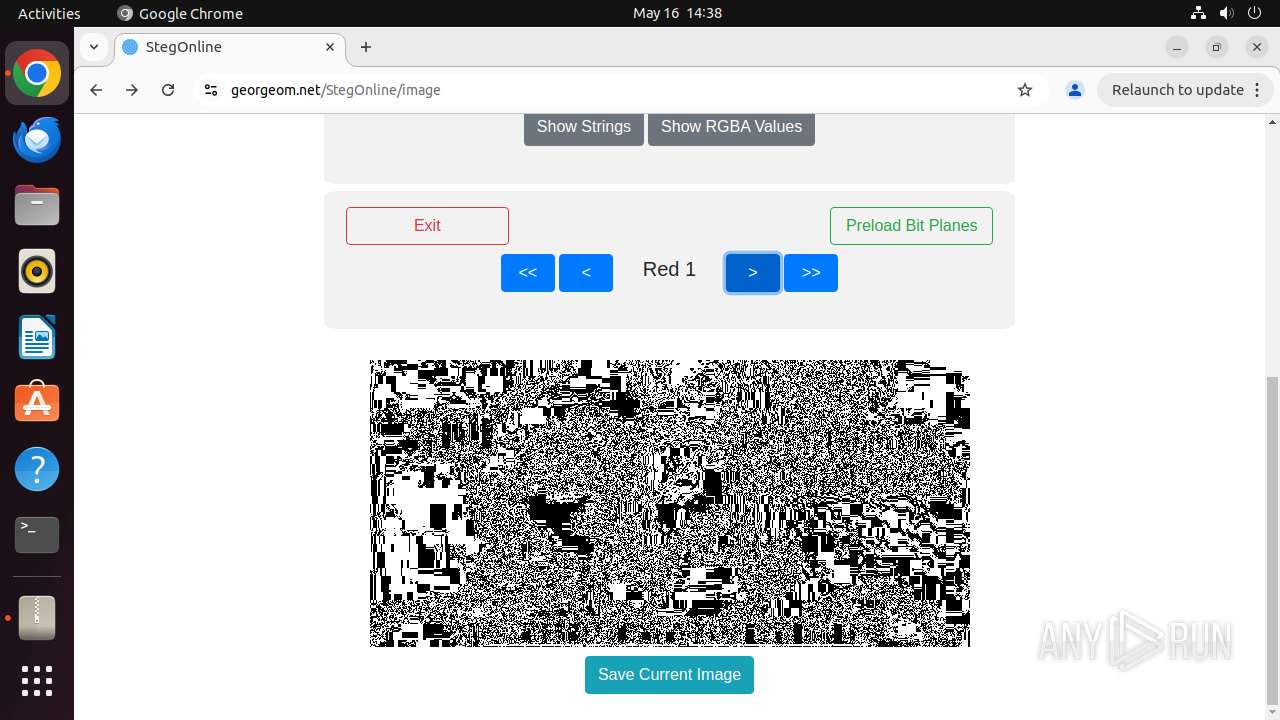The height and width of the screenshot is (720, 1280).
Task: Open Ubuntu Software app store
Action: click(x=37, y=403)
